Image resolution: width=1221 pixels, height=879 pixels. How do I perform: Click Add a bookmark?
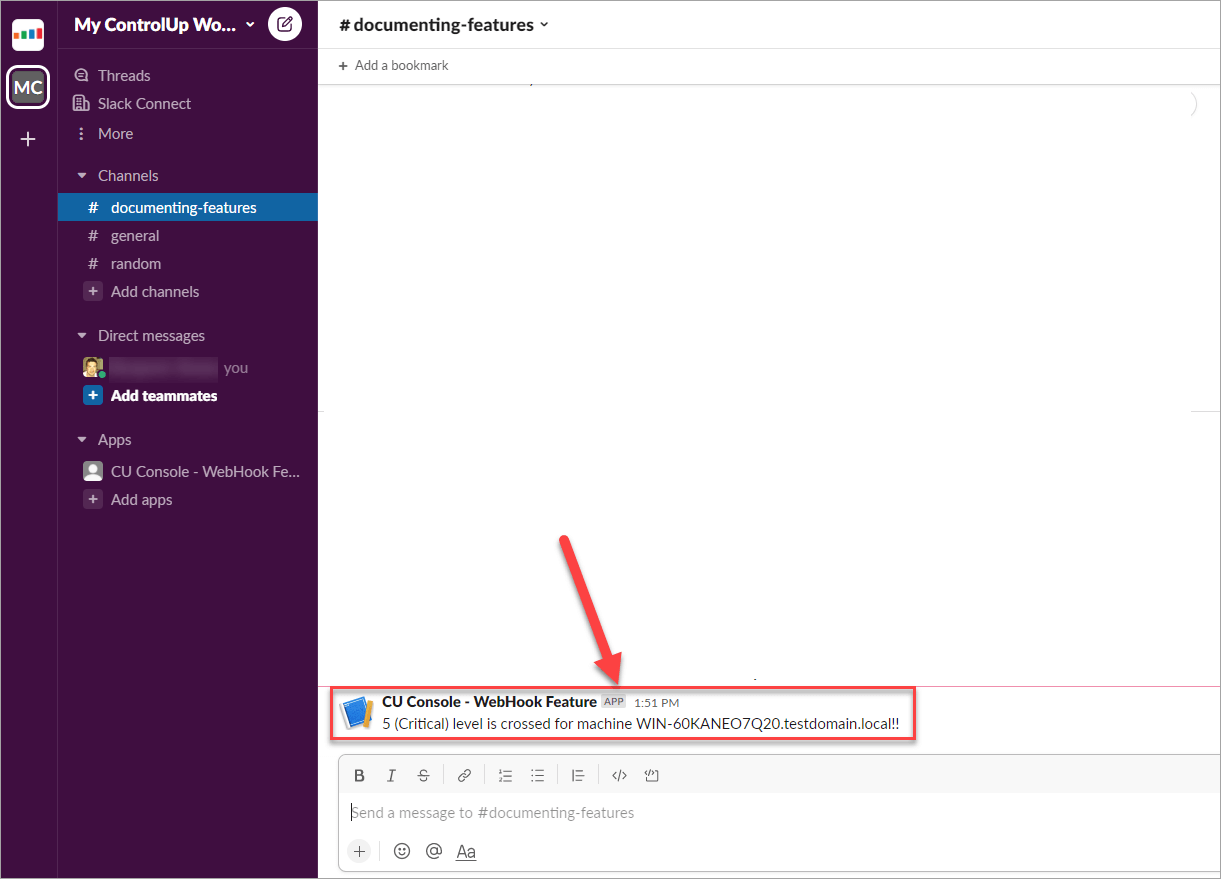393,65
